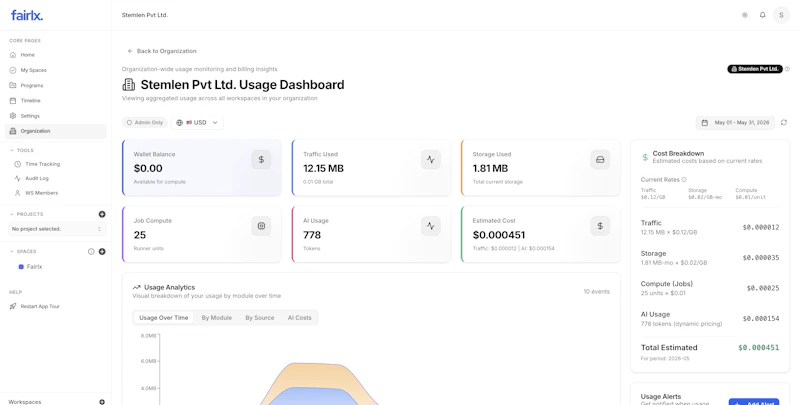The width and height of the screenshot is (800, 405).
Task: Click the refresh icon
Action: [x=784, y=122]
